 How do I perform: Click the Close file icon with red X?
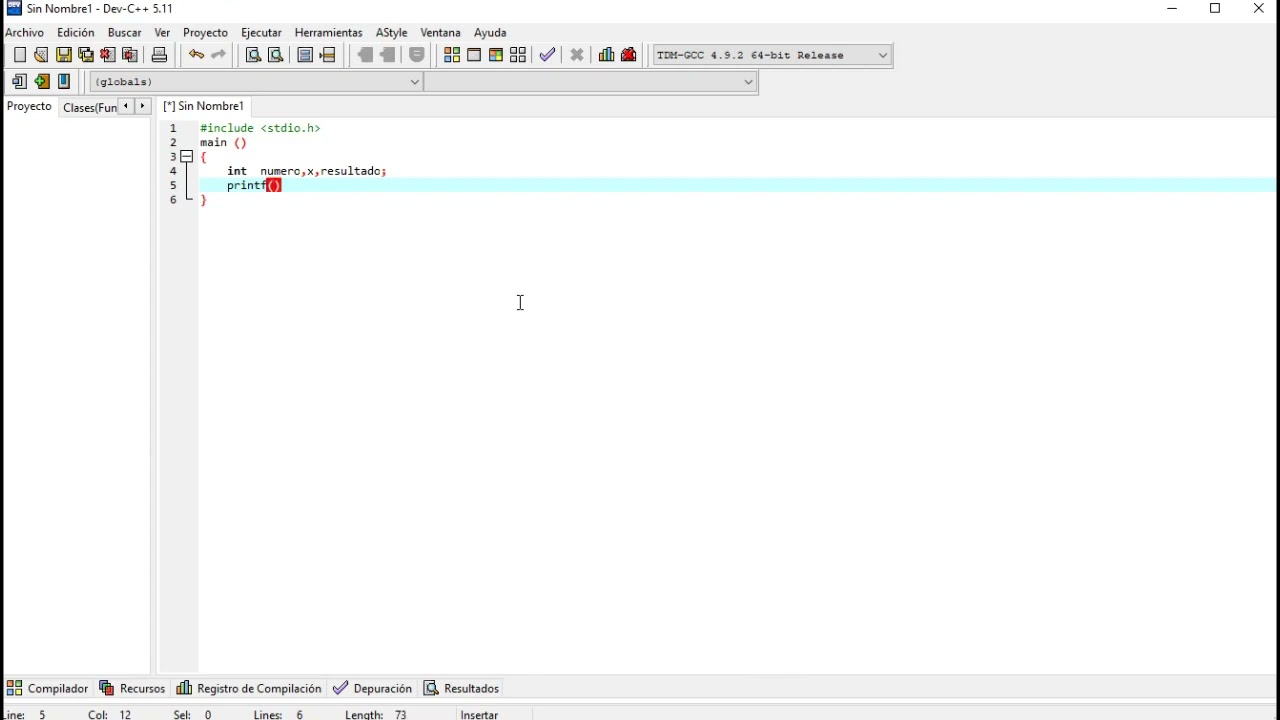(x=108, y=55)
